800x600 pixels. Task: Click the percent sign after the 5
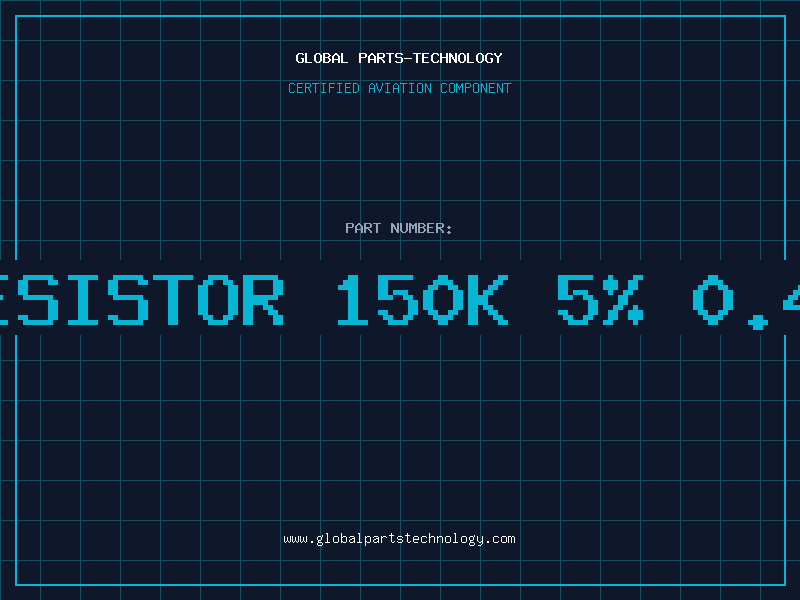623,299
